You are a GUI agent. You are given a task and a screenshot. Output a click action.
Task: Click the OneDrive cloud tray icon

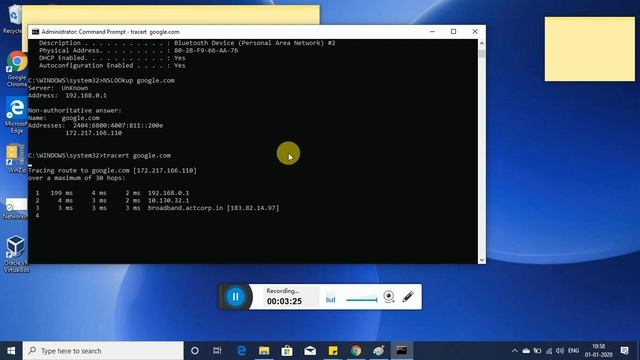point(526,351)
